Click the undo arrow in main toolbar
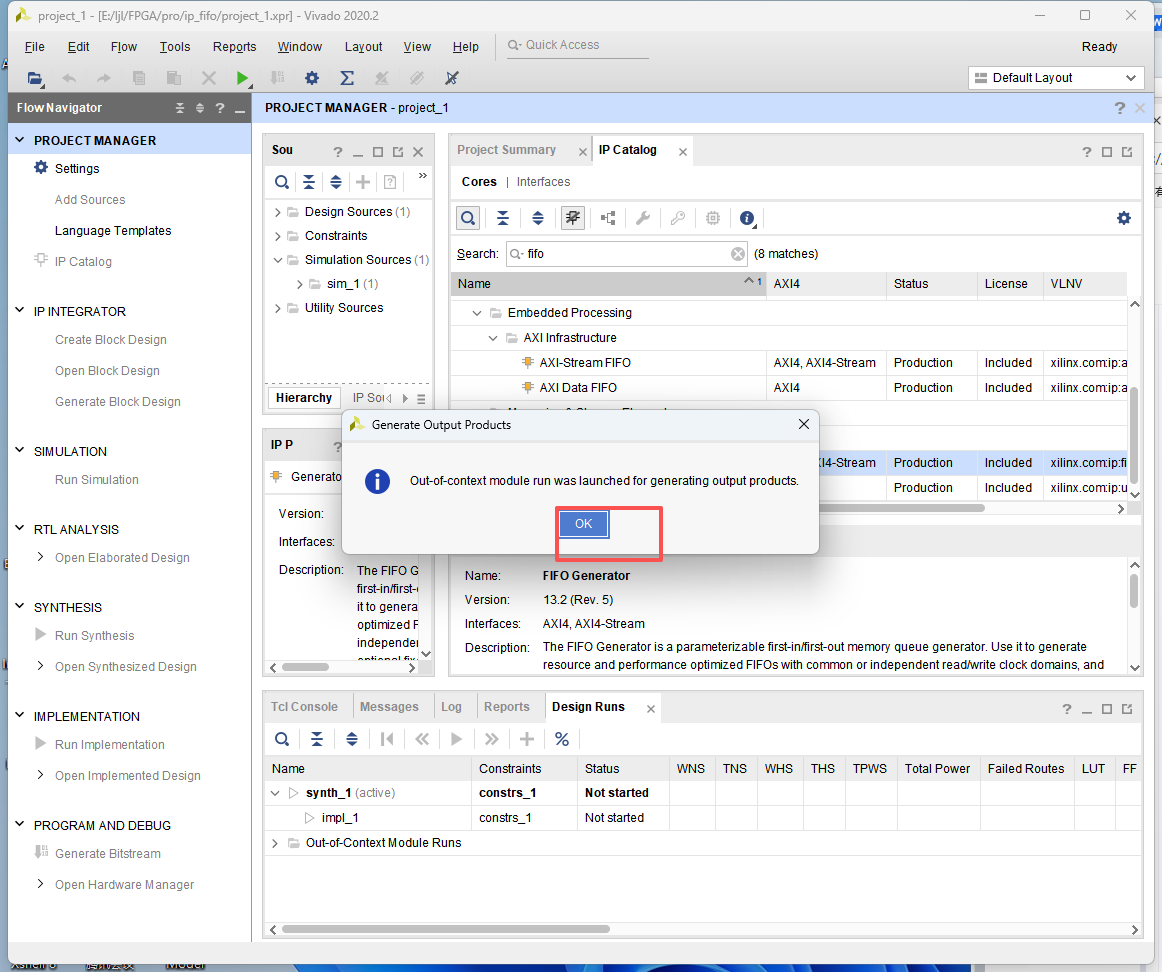The height and width of the screenshot is (972, 1162). click(x=69, y=78)
